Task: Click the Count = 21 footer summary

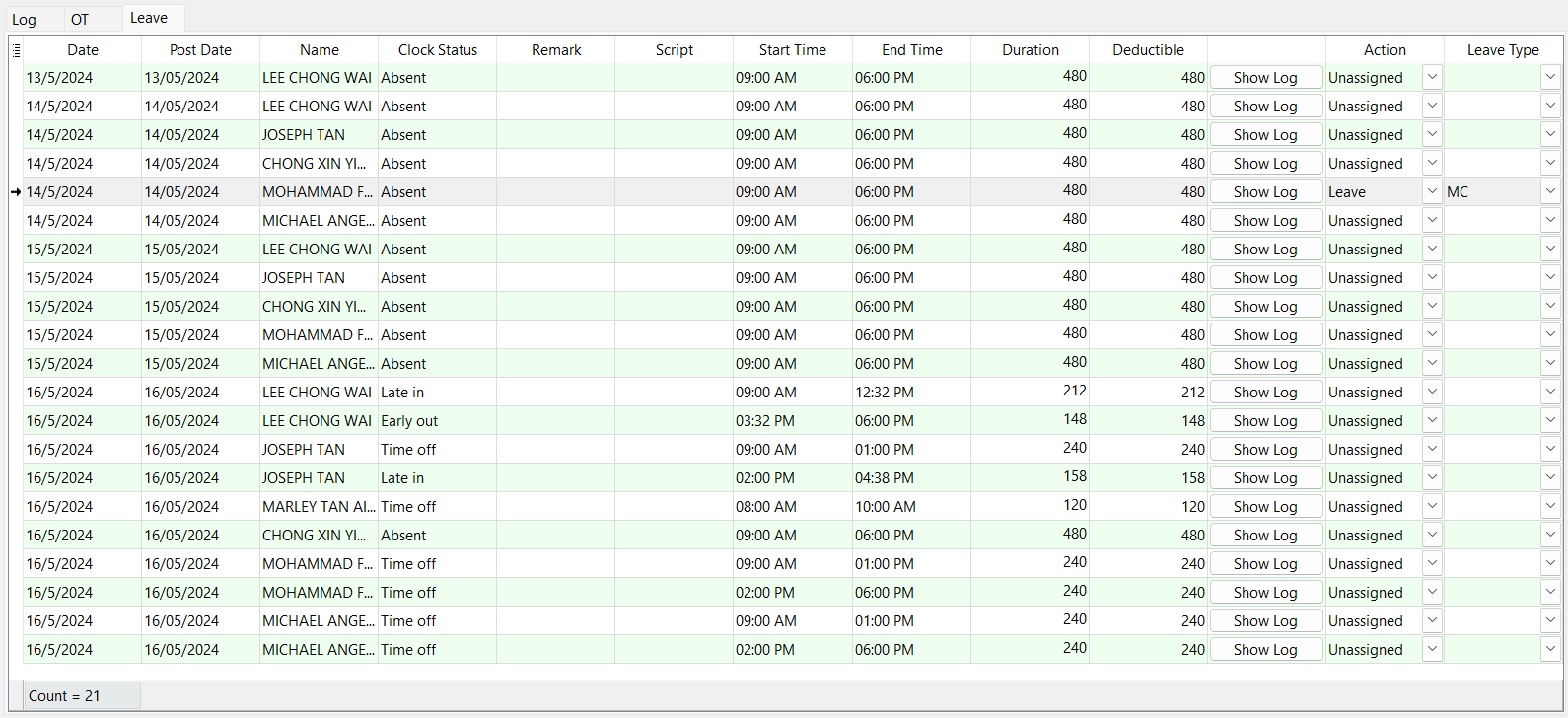Action: click(65, 696)
